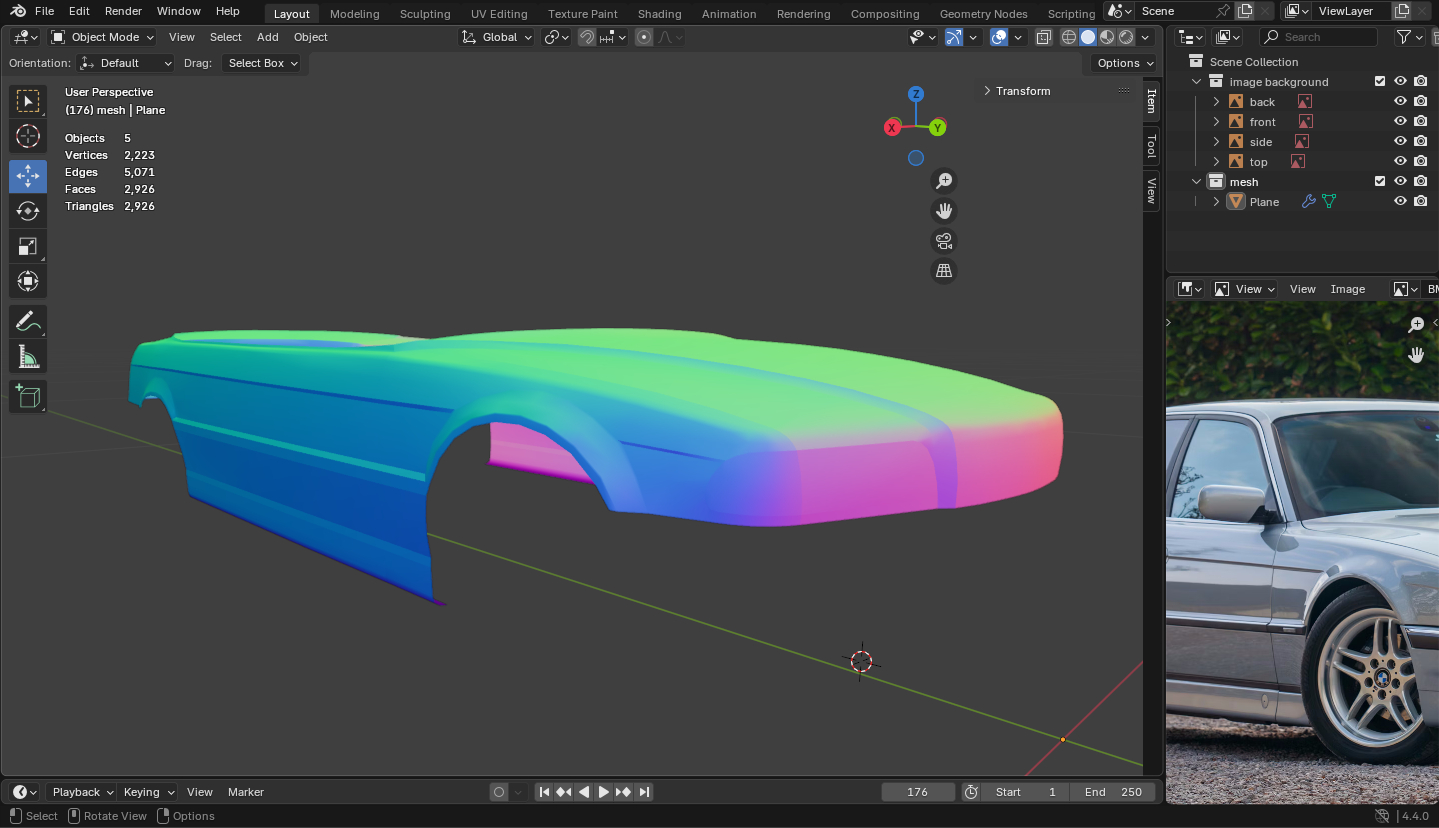Open the Global orientation dropdown
The width and height of the screenshot is (1439, 828).
click(x=497, y=37)
